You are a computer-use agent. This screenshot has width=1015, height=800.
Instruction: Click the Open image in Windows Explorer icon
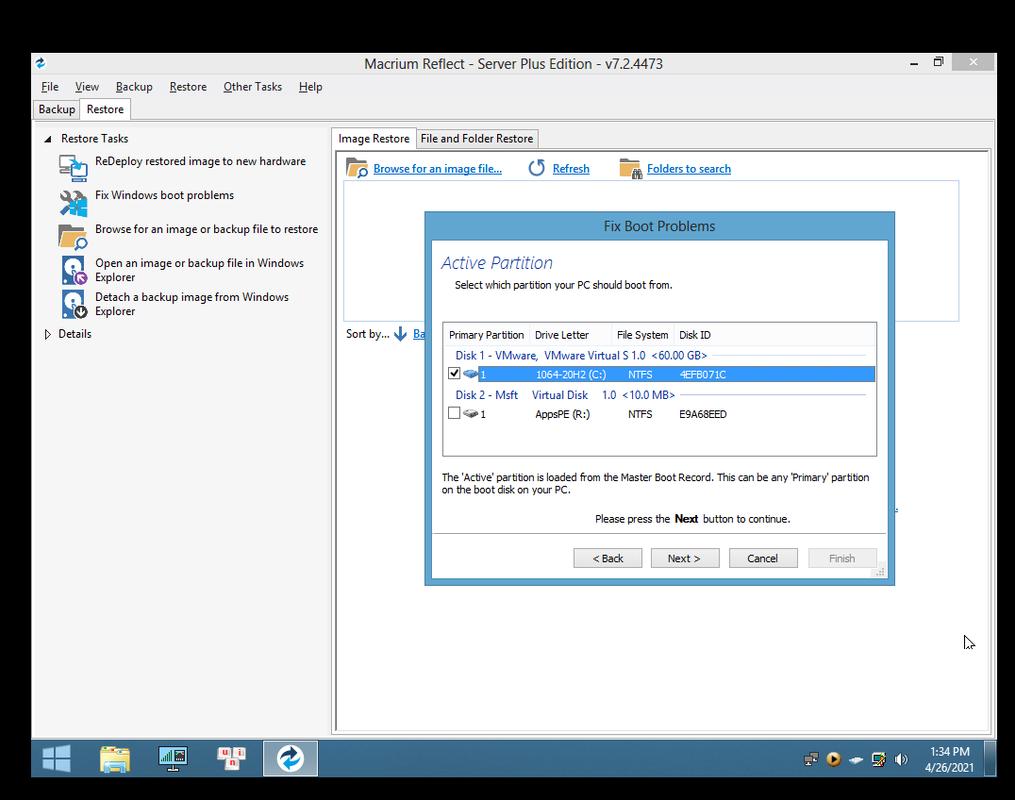pyautogui.click(x=74, y=270)
